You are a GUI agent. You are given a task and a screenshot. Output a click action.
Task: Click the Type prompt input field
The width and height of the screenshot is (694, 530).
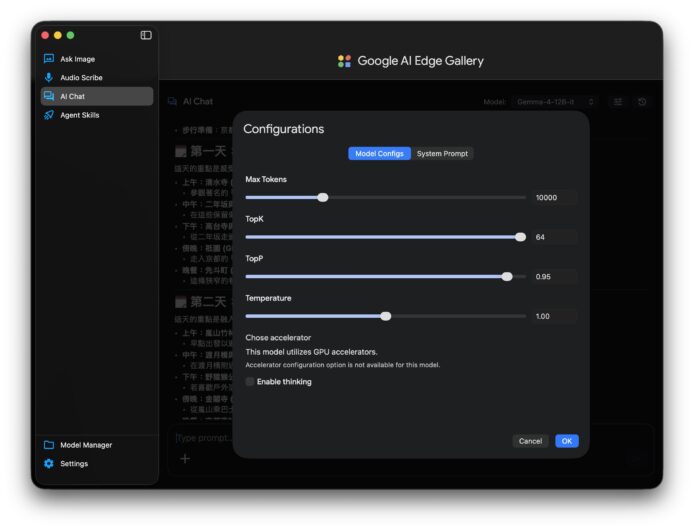tap(410, 438)
